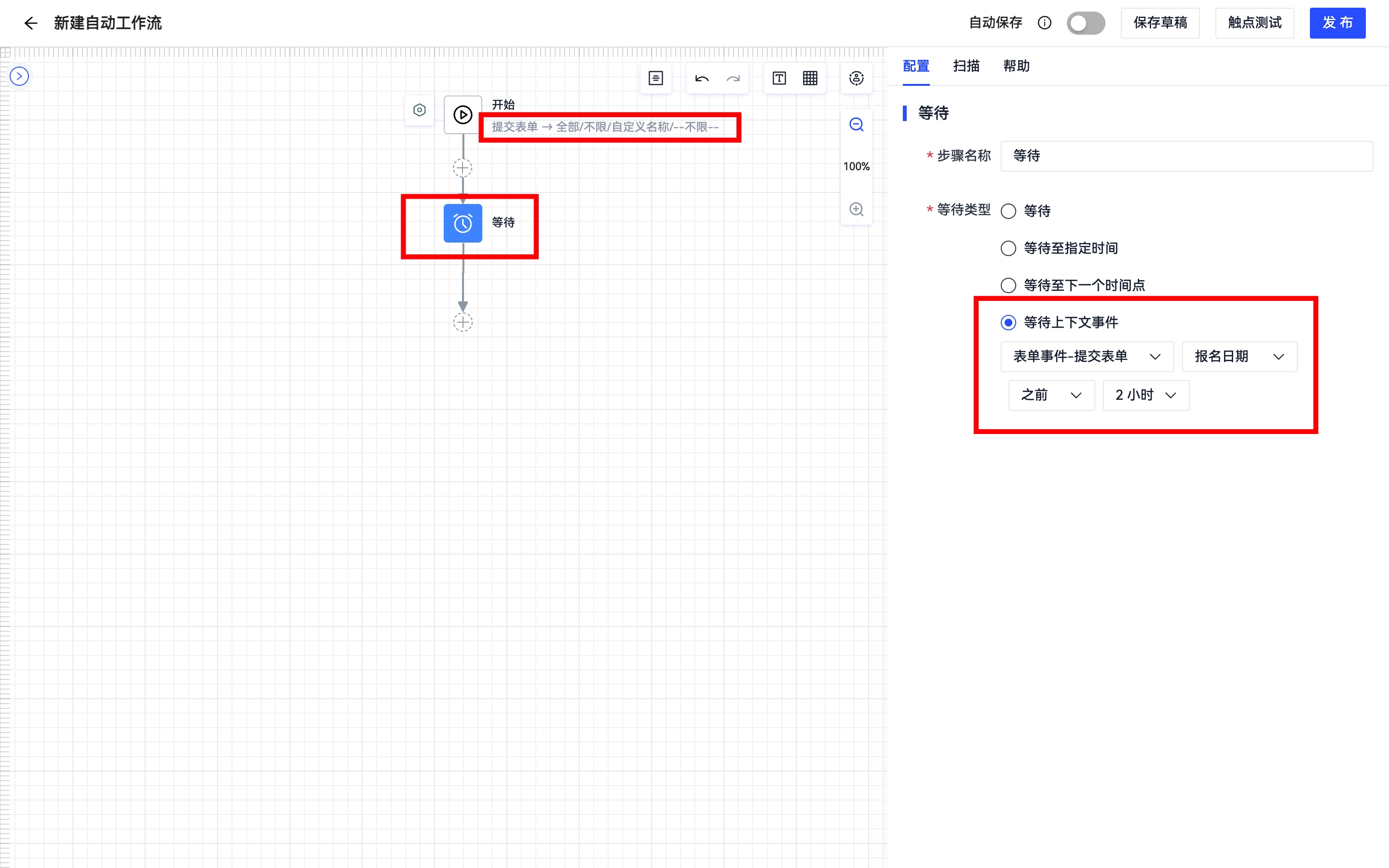The height and width of the screenshot is (868, 1389).
Task: Open the 之前 dropdown
Action: click(x=1051, y=395)
